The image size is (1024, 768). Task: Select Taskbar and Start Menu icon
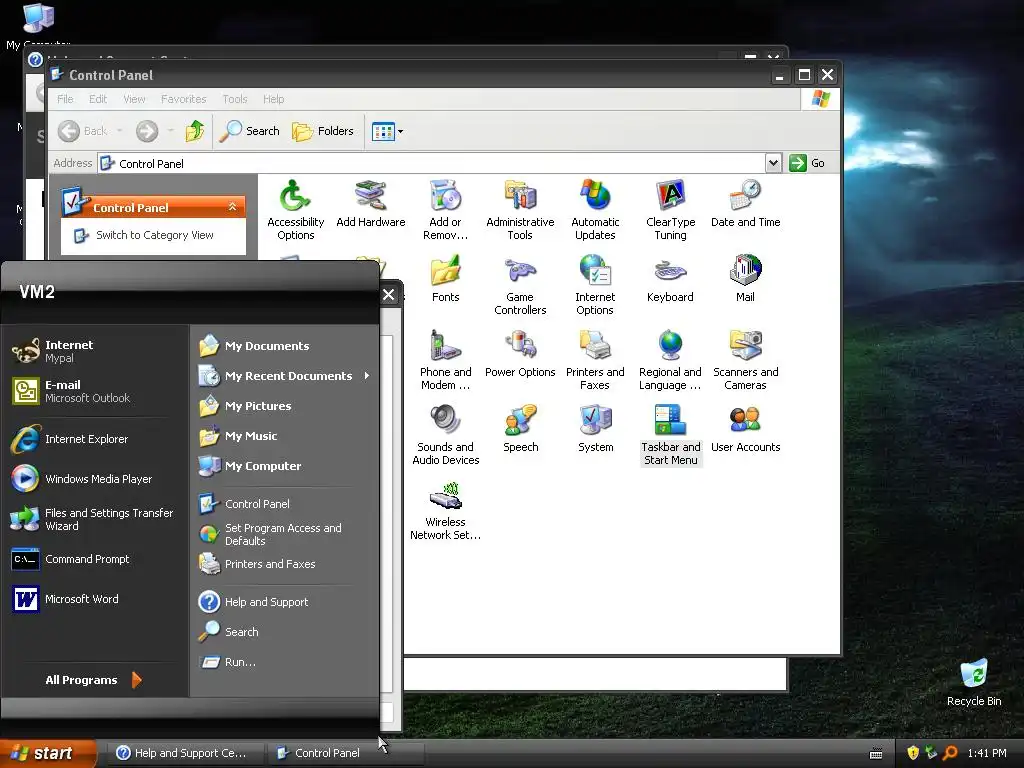670,435
